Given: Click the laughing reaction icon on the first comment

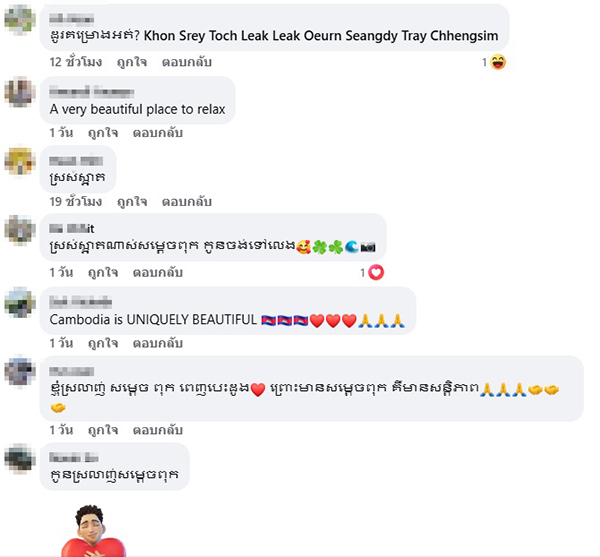Looking at the screenshot, I should (498, 62).
